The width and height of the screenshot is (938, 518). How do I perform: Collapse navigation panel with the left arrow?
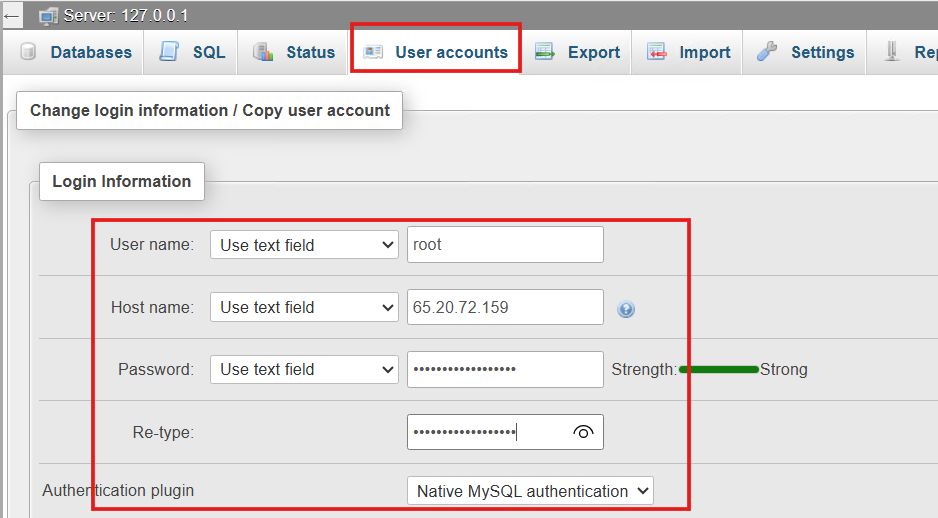tap(11, 16)
